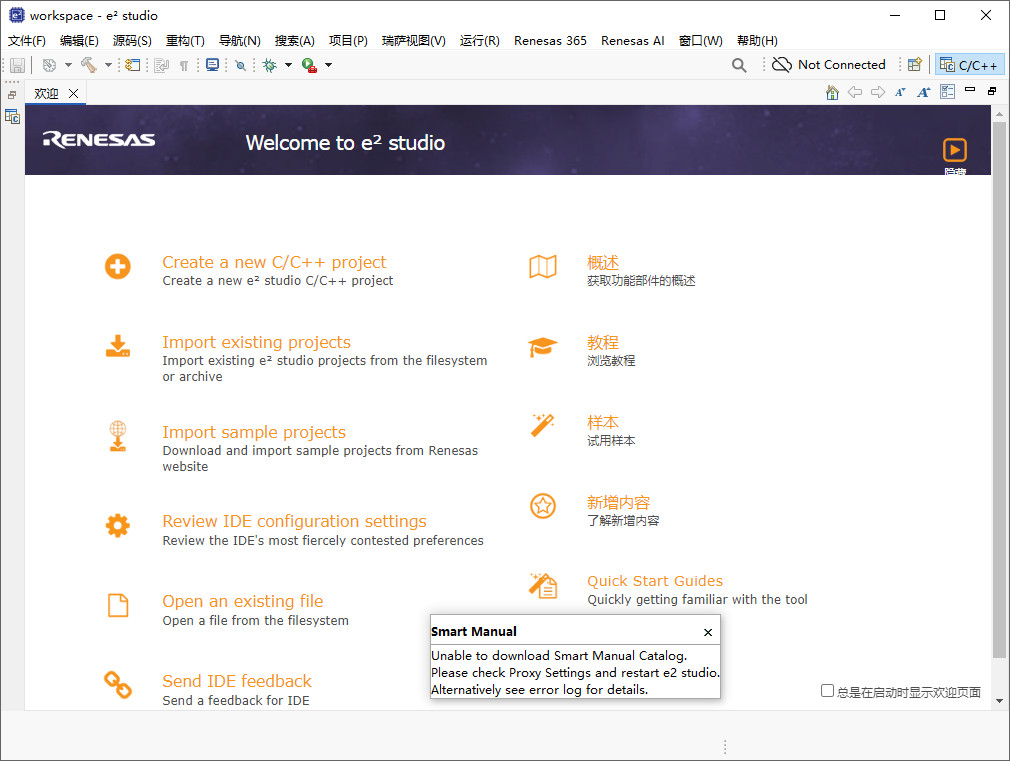The image size is (1010, 761).
Task: Click the hammer build icon in toolbar
Action: tap(88, 64)
